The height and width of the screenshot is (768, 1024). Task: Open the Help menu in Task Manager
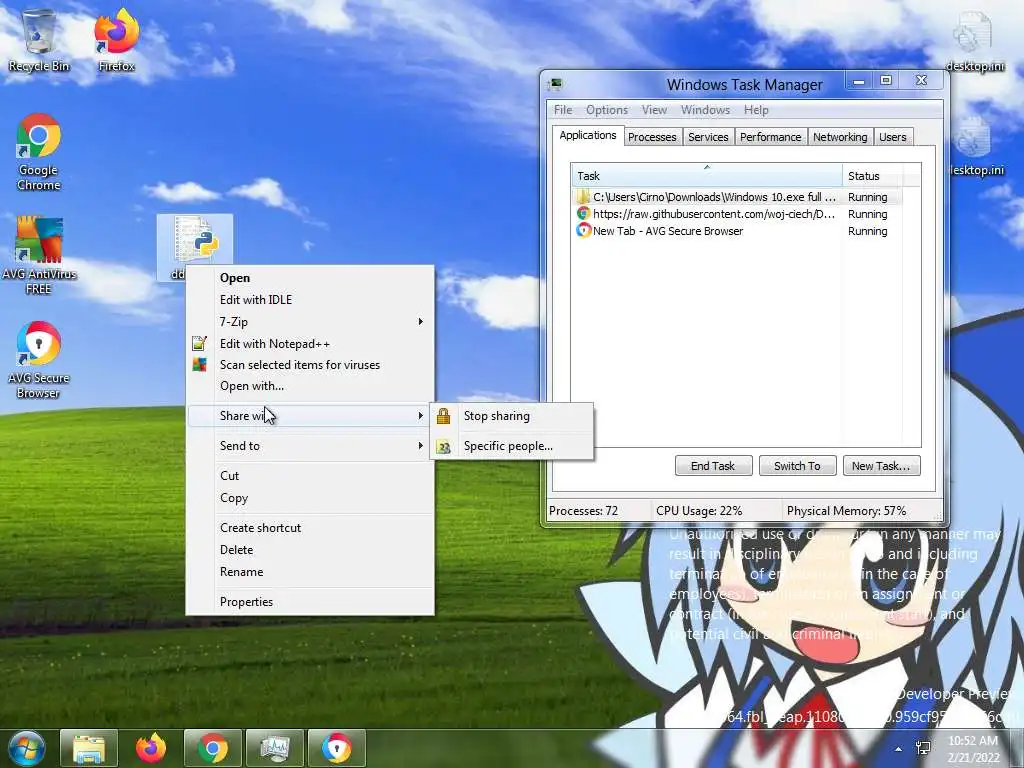(x=756, y=110)
